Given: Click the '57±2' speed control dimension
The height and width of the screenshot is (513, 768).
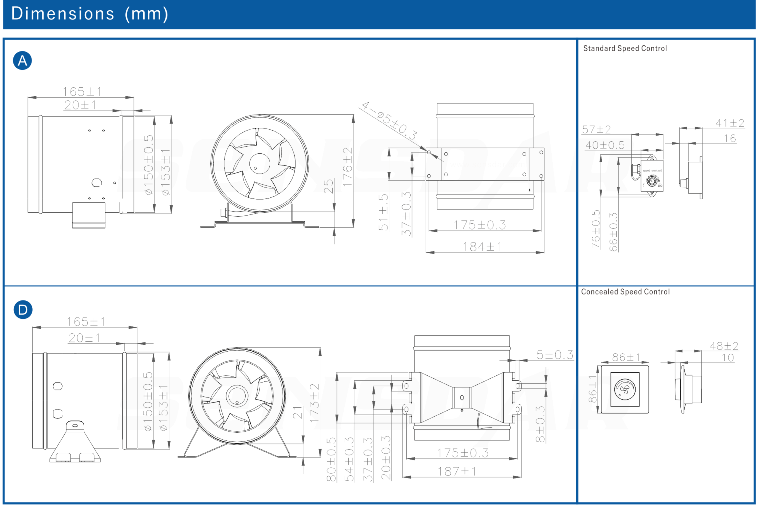Looking at the screenshot, I should point(596,129).
